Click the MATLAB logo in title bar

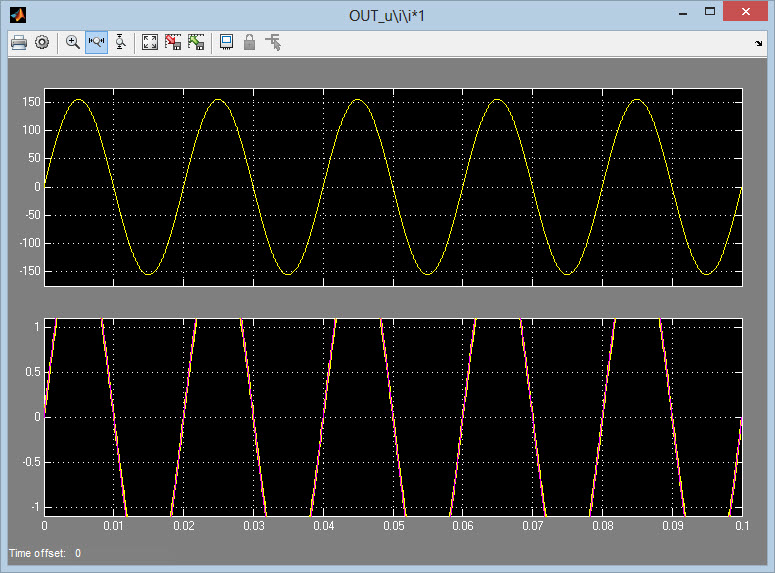point(18,15)
